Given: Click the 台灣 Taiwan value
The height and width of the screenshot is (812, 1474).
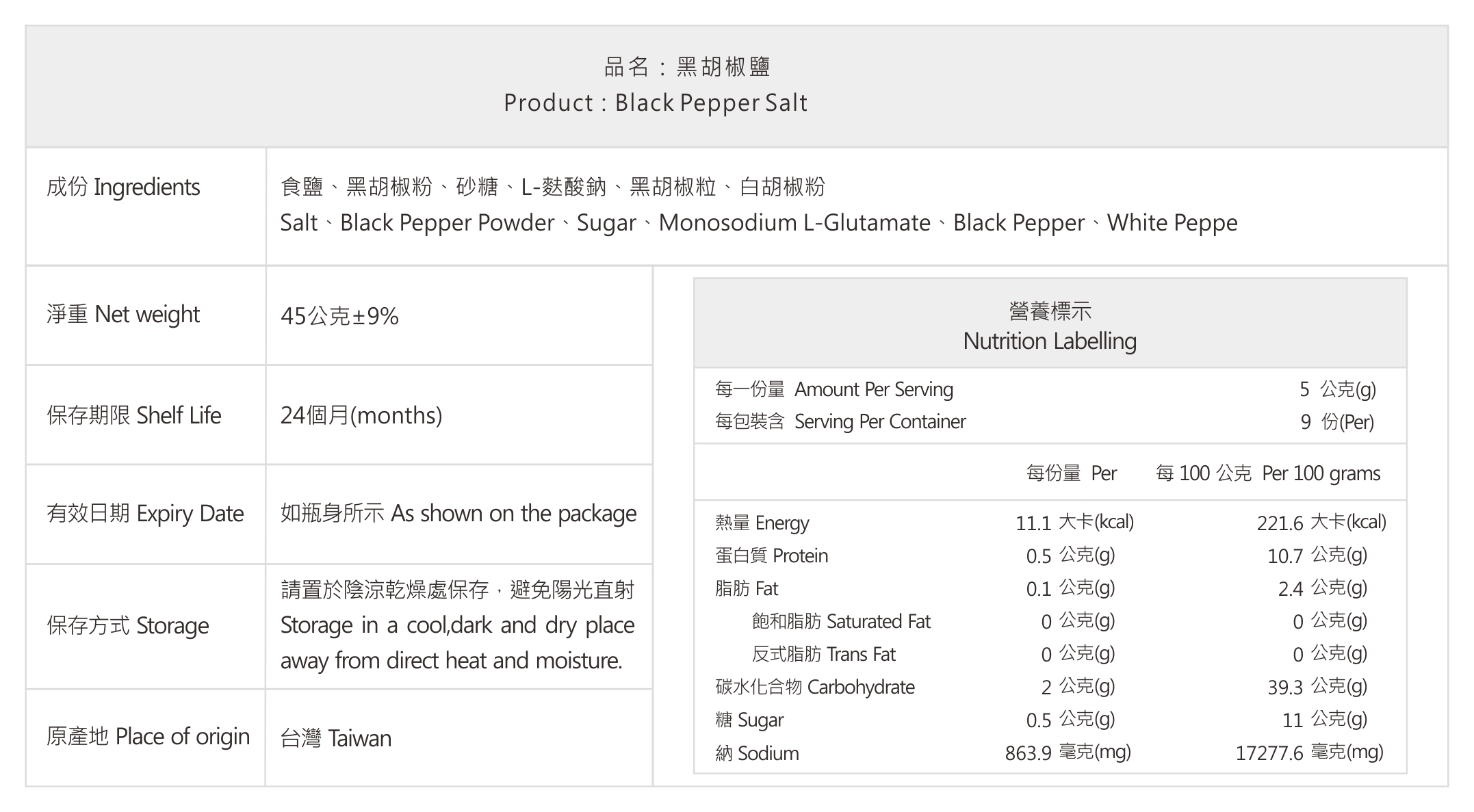Looking at the screenshot, I should pos(336,739).
